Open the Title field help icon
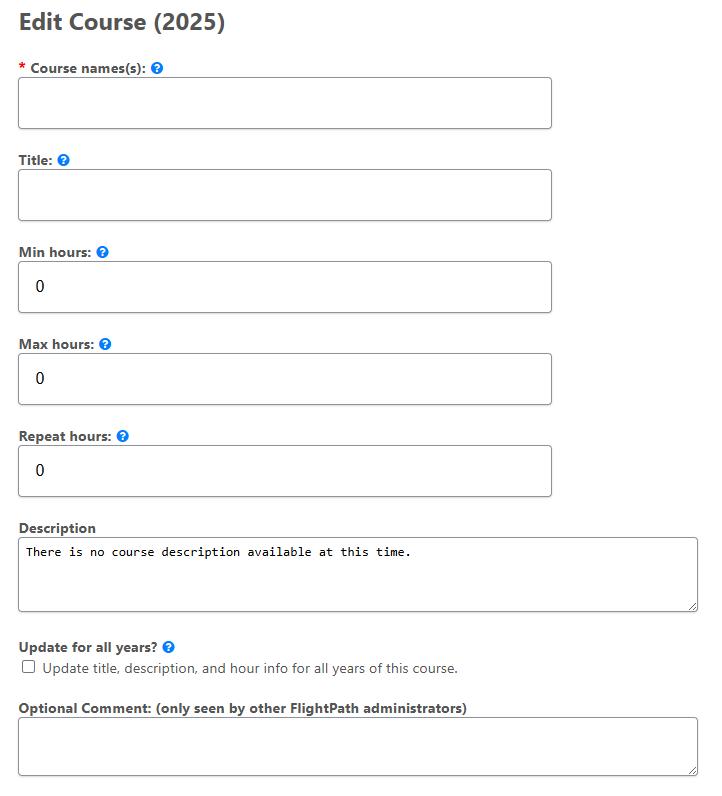722x796 pixels. tap(64, 160)
